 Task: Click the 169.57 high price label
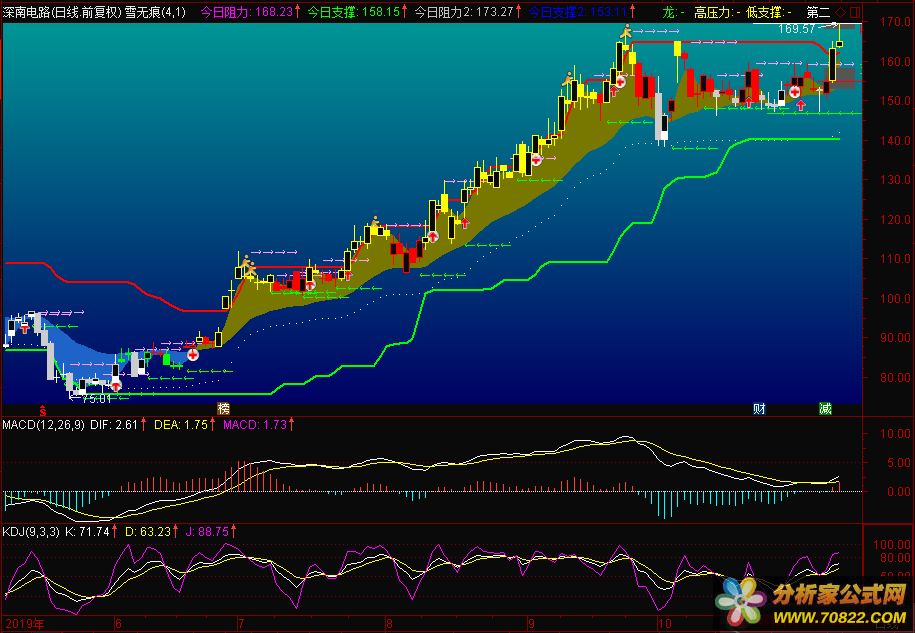[x=797, y=29]
